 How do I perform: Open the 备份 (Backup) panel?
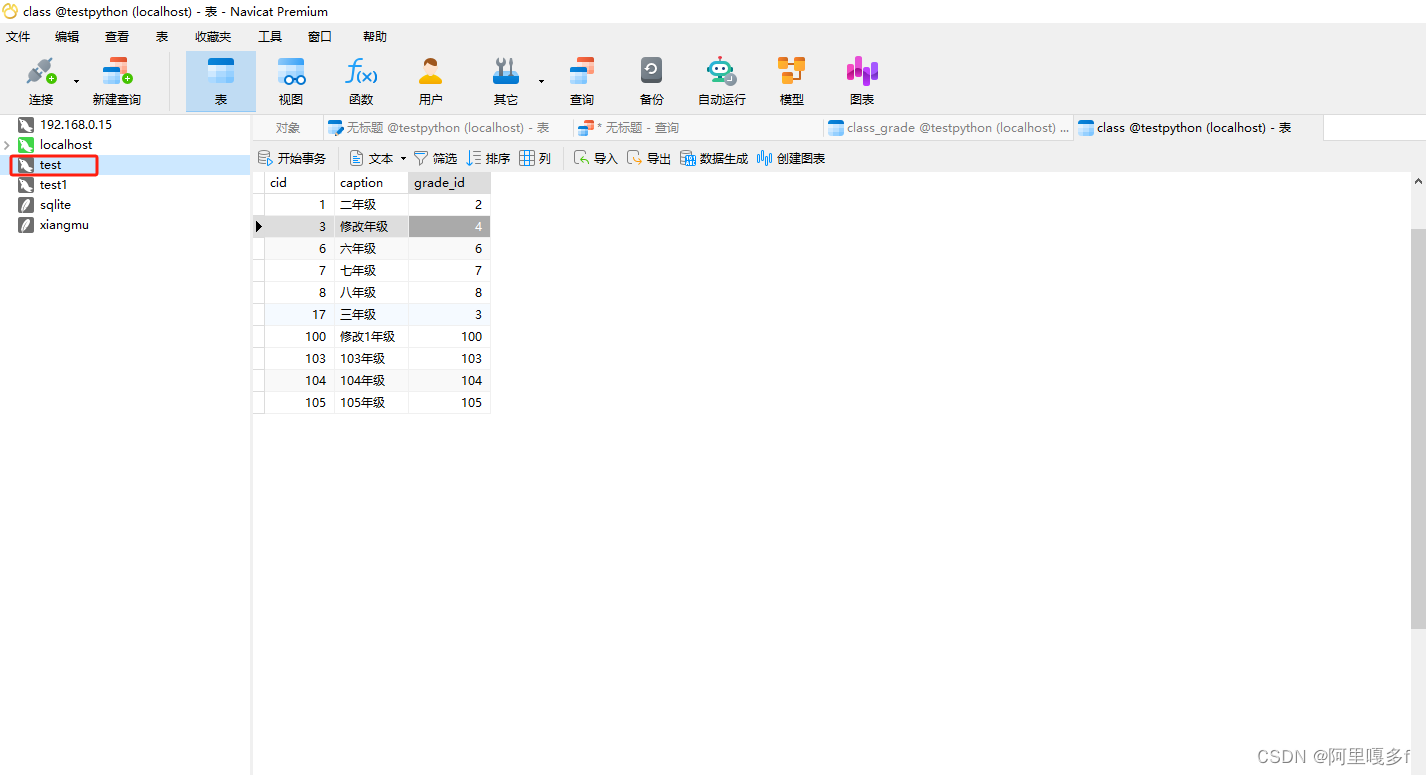(x=651, y=80)
